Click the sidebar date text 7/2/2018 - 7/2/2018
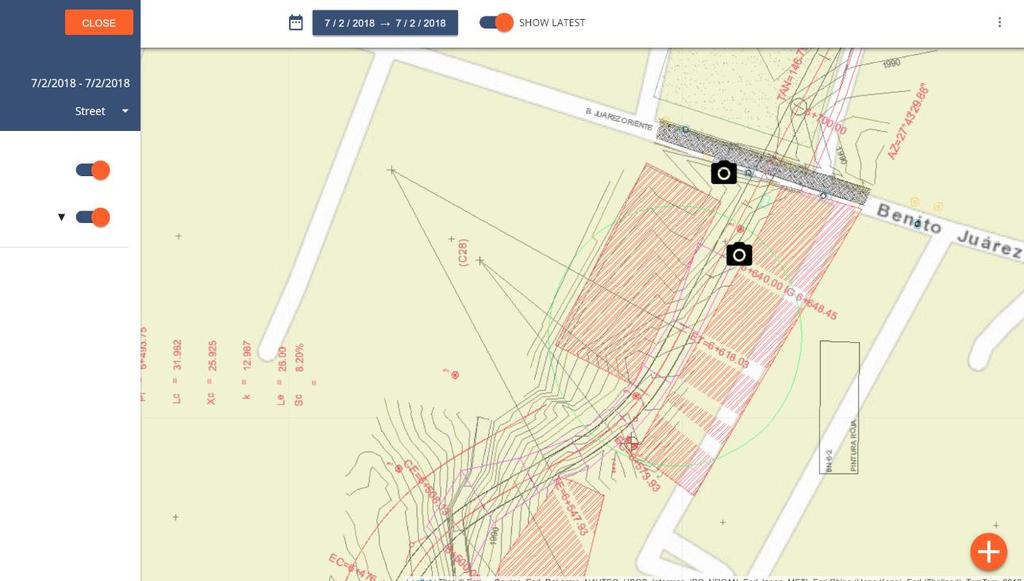The height and width of the screenshot is (581, 1024). [x=80, y=83]
